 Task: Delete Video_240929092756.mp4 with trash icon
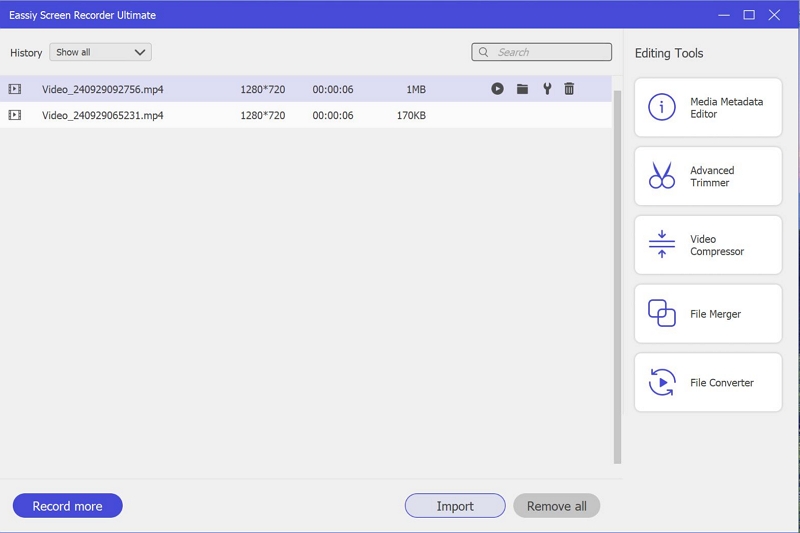tap(569, 89)
